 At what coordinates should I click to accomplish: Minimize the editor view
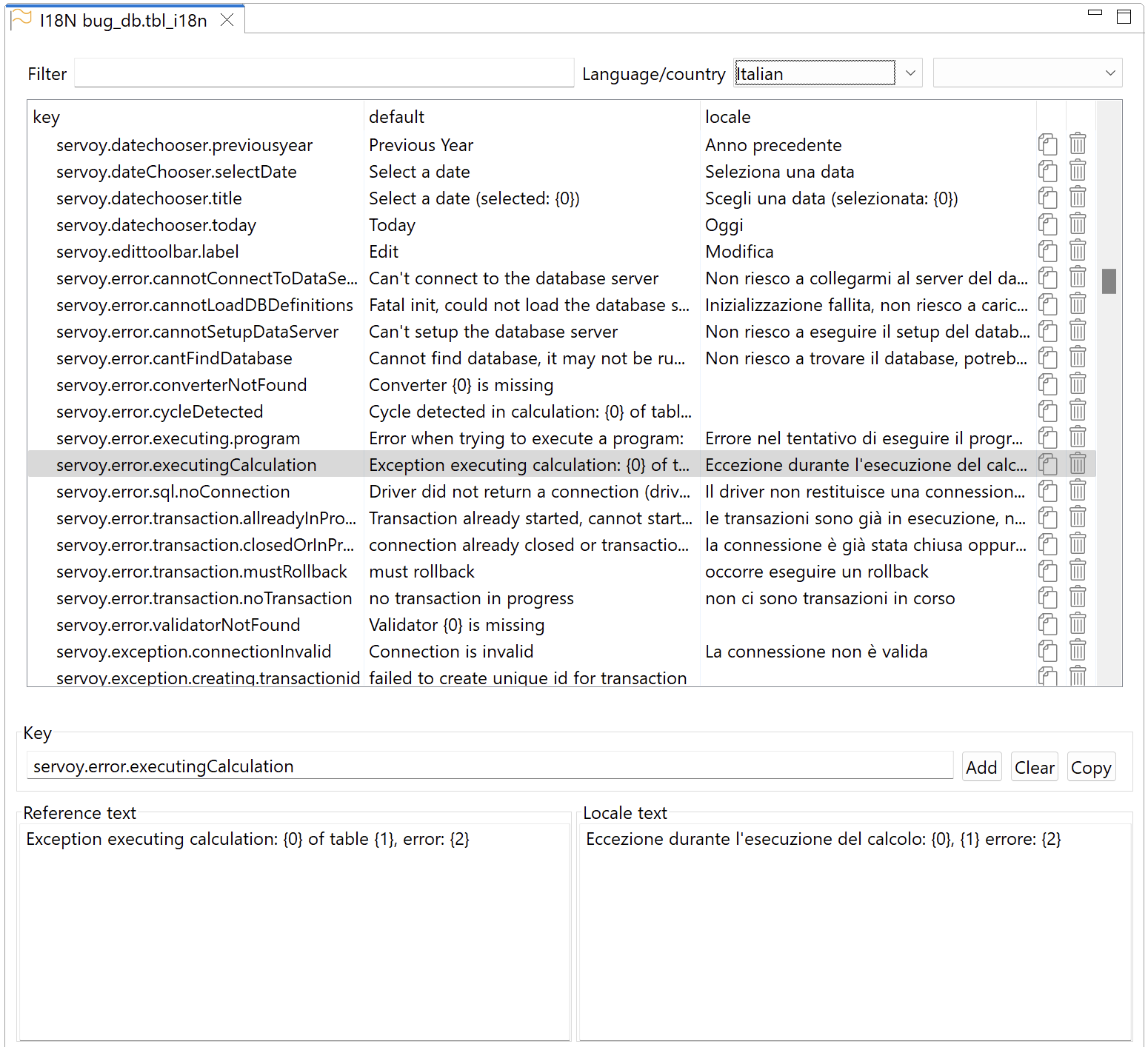tap(1095, 13)
